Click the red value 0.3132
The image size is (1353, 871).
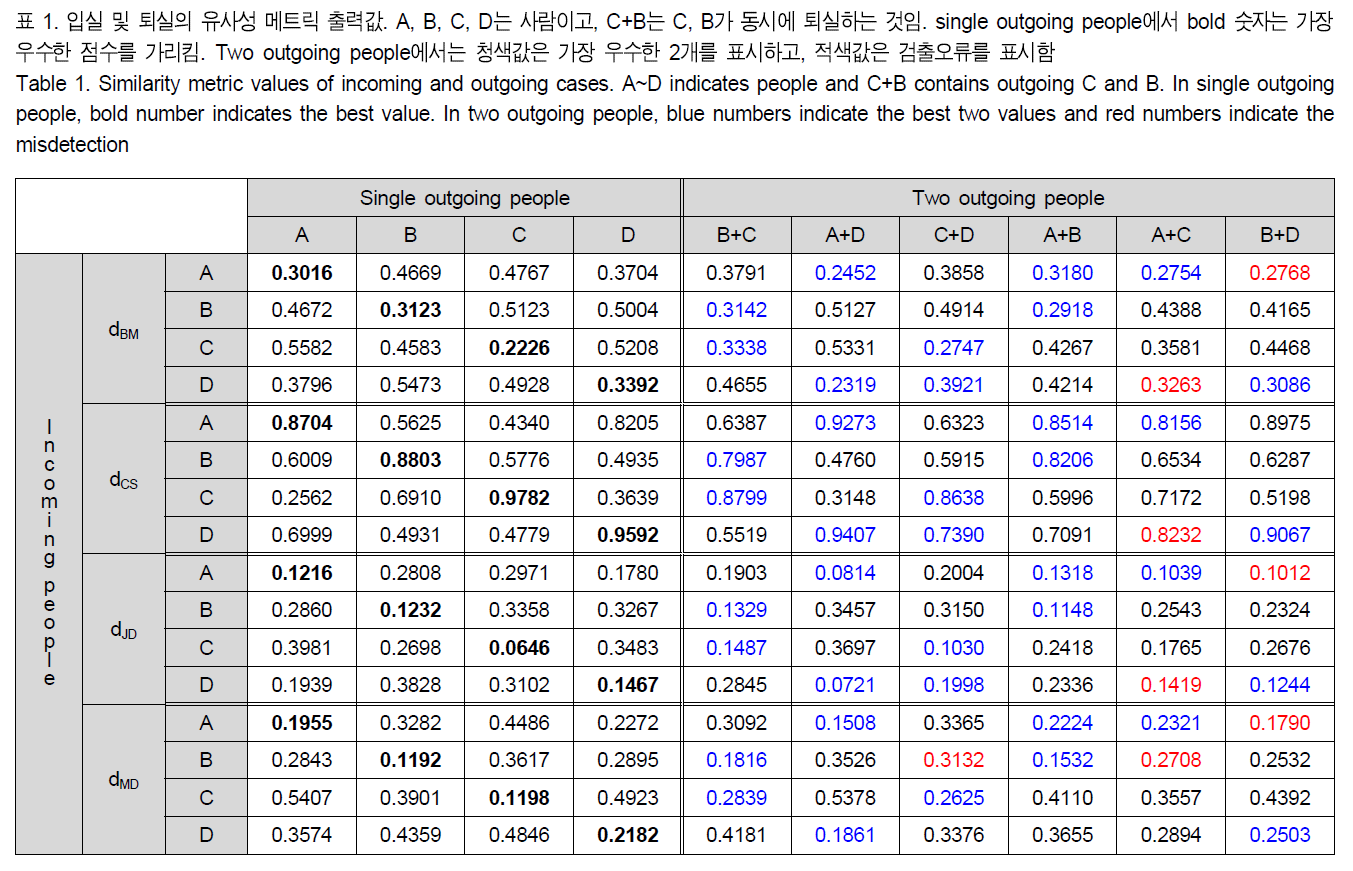[954, 760]
